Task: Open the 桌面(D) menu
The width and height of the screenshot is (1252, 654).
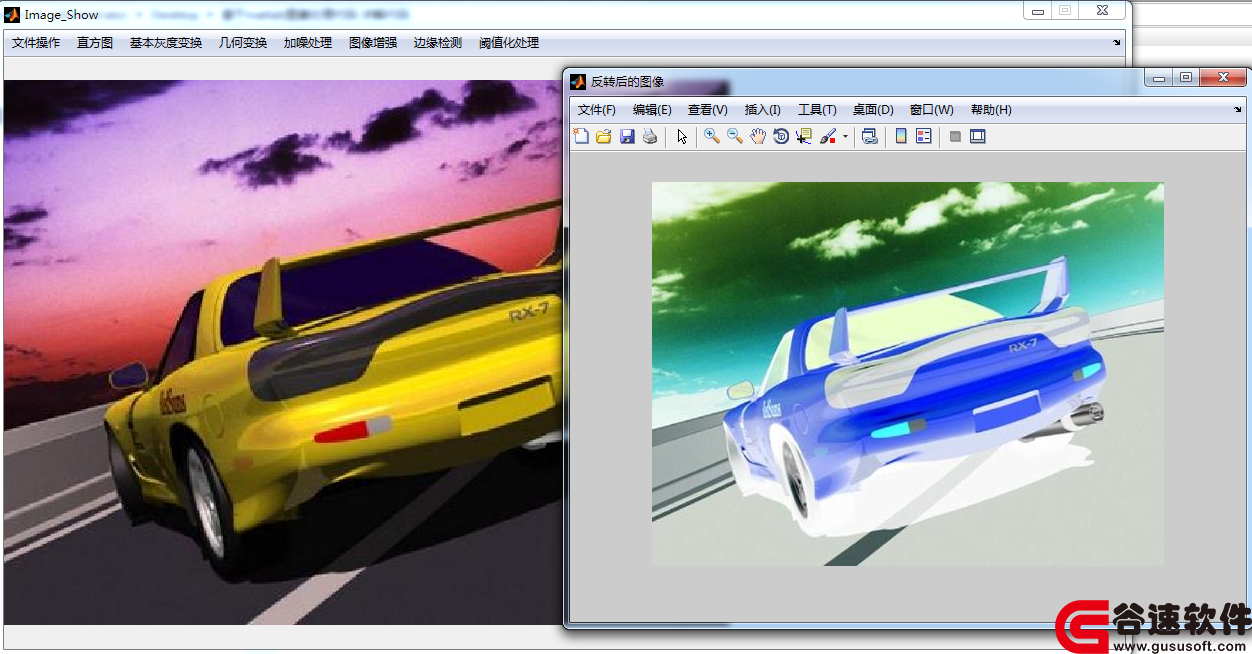Action: point(873,110)
